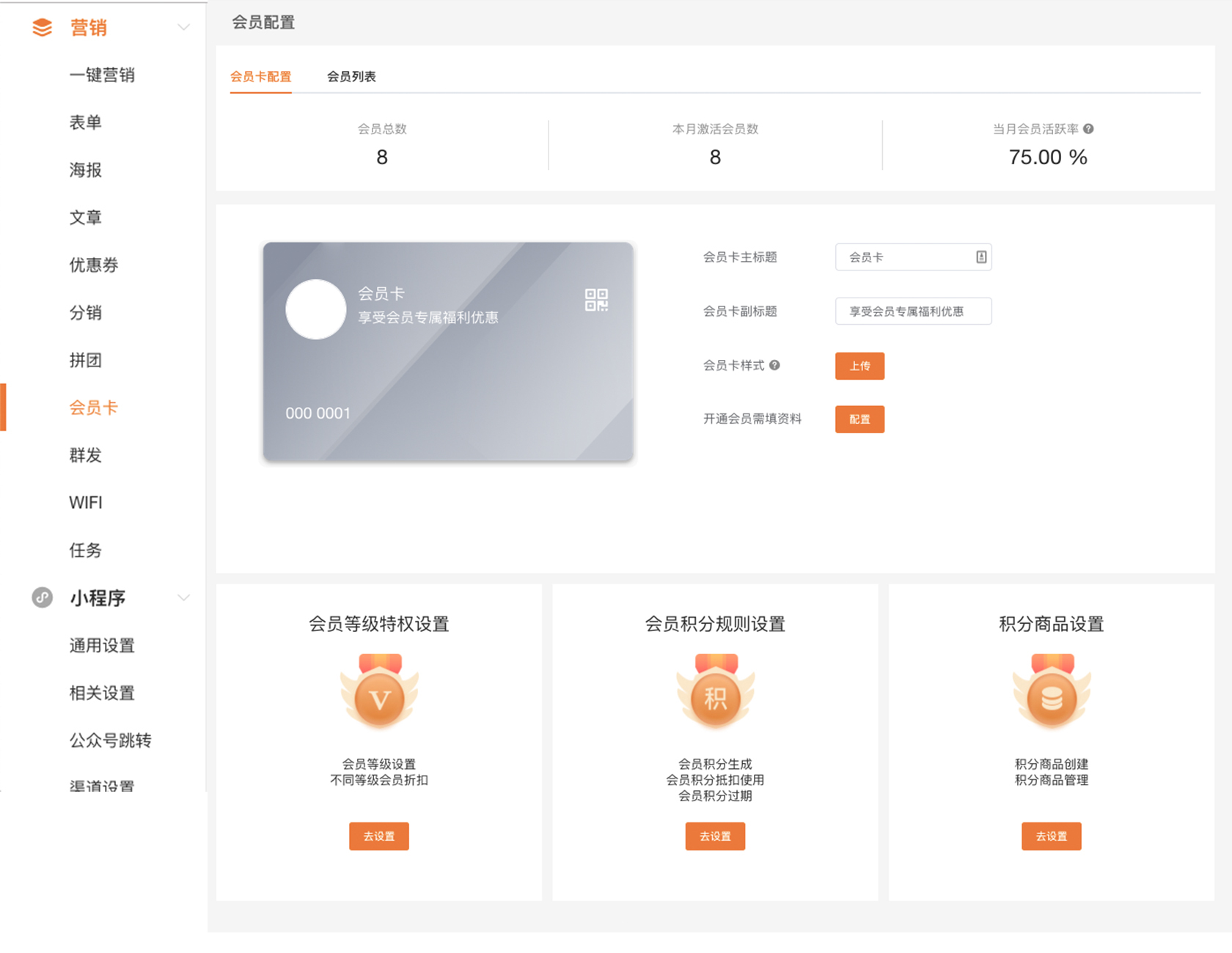Image resolution: width=1232 pixels, height=953 pixels.
Task: Click the mini program link icon
Action: pyautogui.click(x=43, y=597)
